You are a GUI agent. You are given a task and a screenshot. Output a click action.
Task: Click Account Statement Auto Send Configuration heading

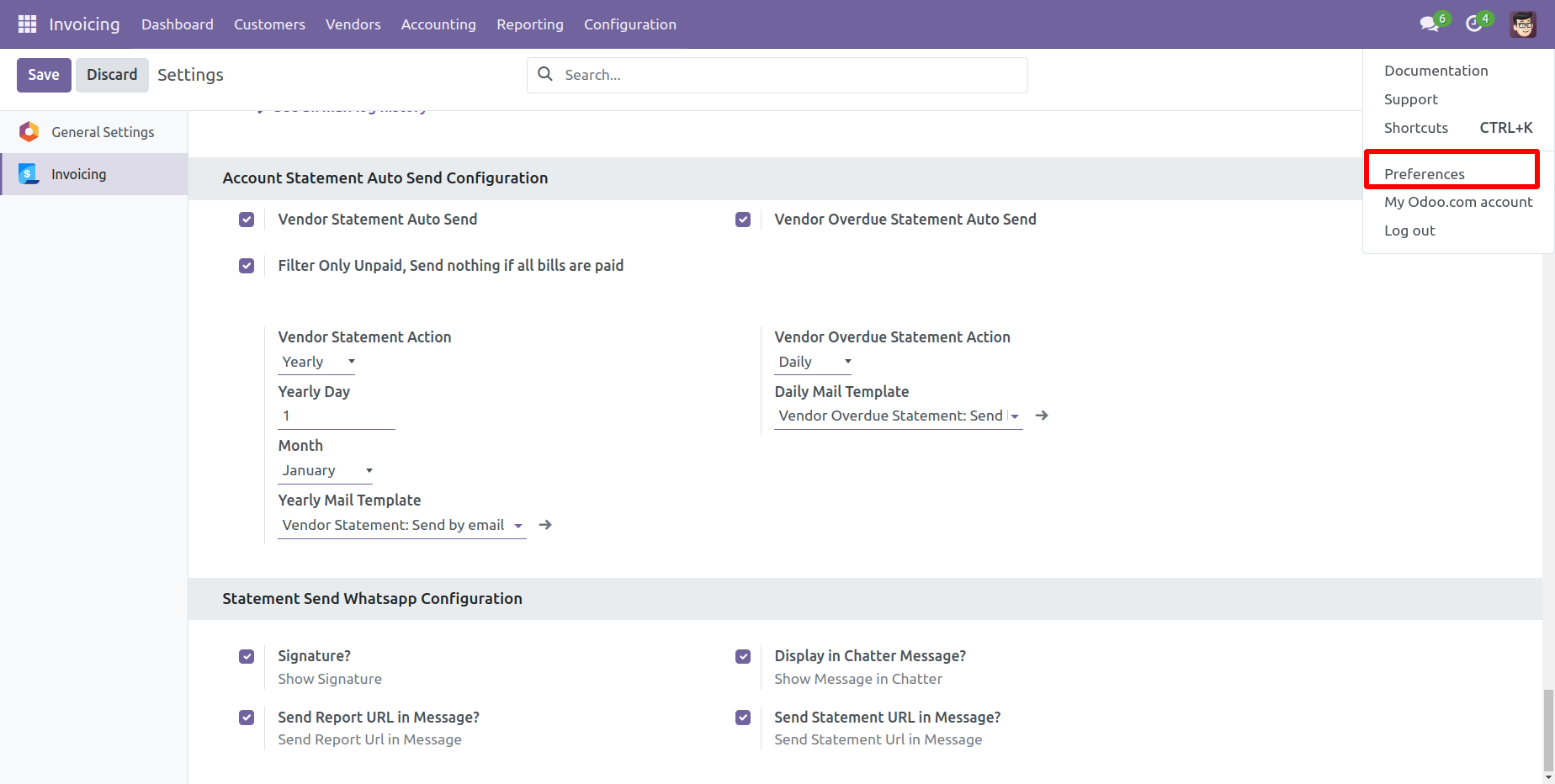click(385, 178)
